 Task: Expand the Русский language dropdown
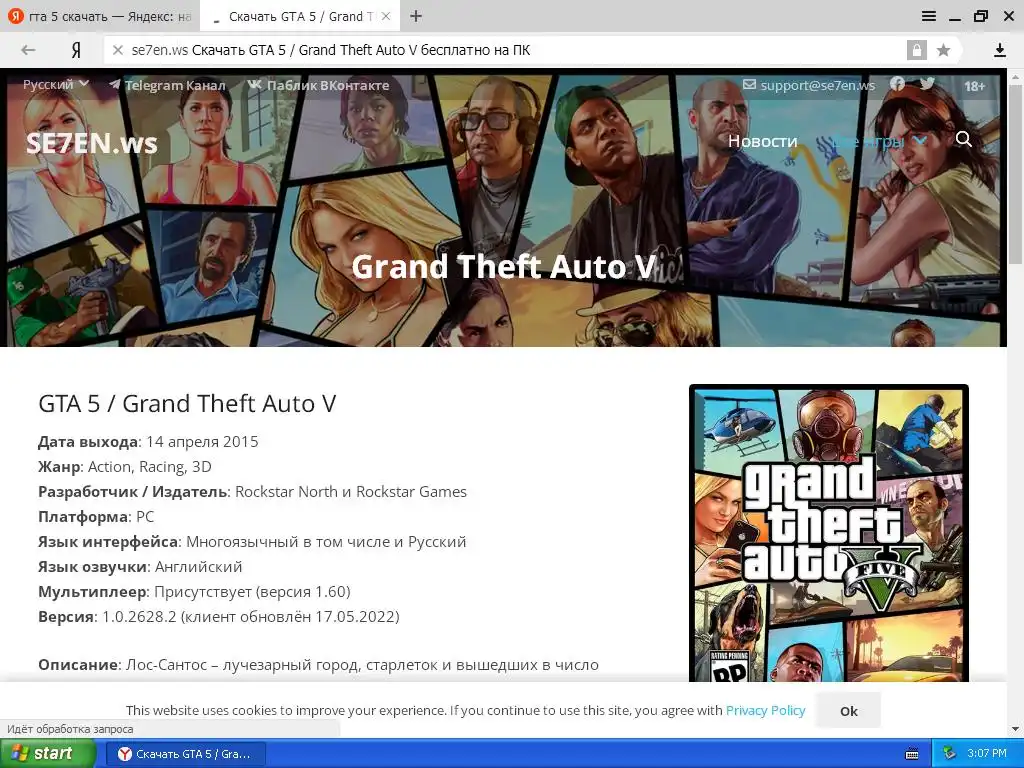[x=56, y=84]
